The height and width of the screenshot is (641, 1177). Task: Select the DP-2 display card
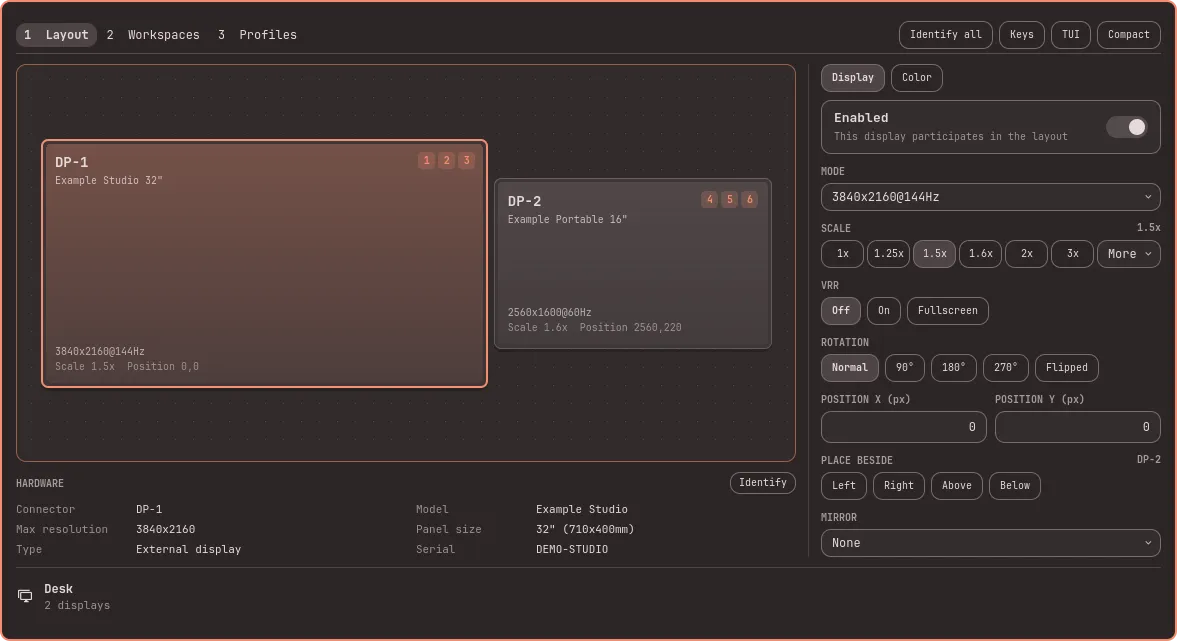coord(633,263)
